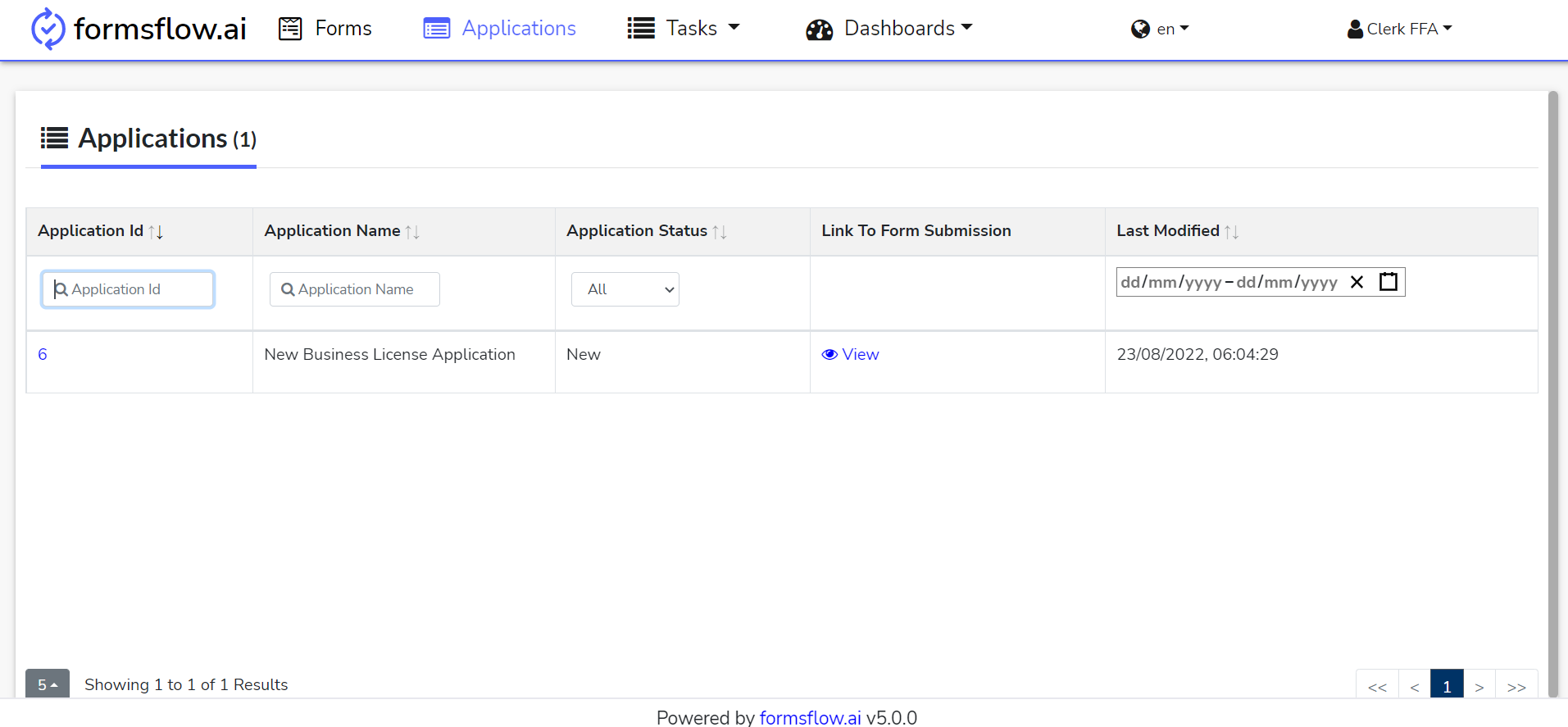This screenshot has height=727, width=1568.
Task: Go to the last page
Action: [x=1516, y=687]
